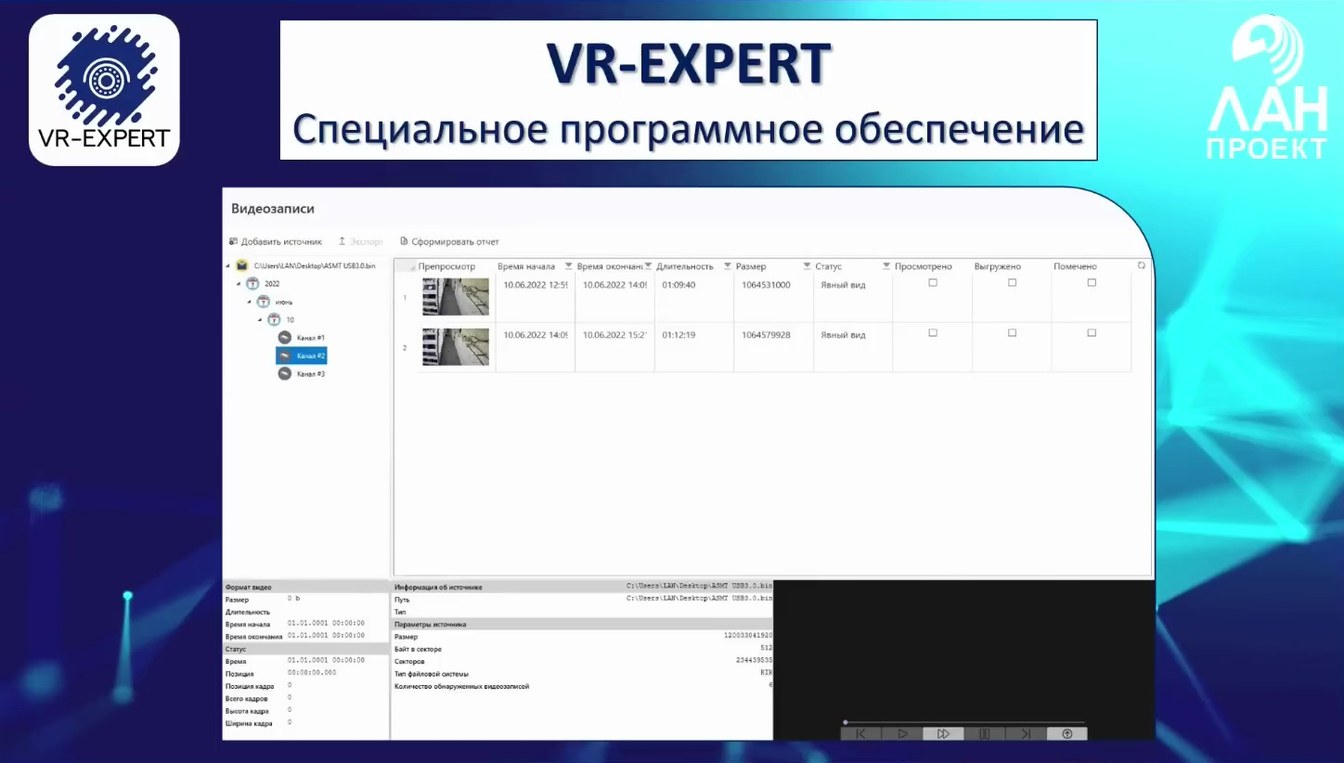Click the 'Сформировать отчет' document icon
Viewport: 1344px width, 763px height.
pos(404,242)
